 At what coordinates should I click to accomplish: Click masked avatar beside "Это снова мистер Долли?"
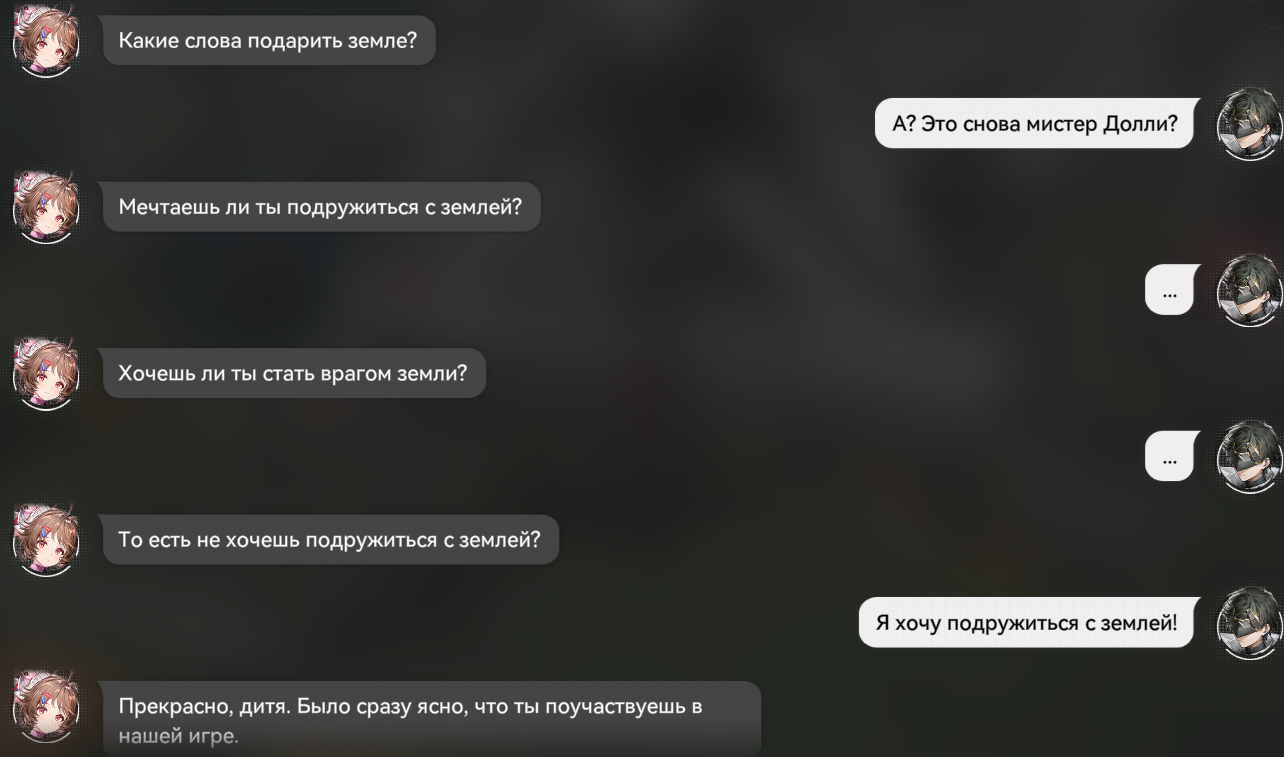(x=1249, y=125)
